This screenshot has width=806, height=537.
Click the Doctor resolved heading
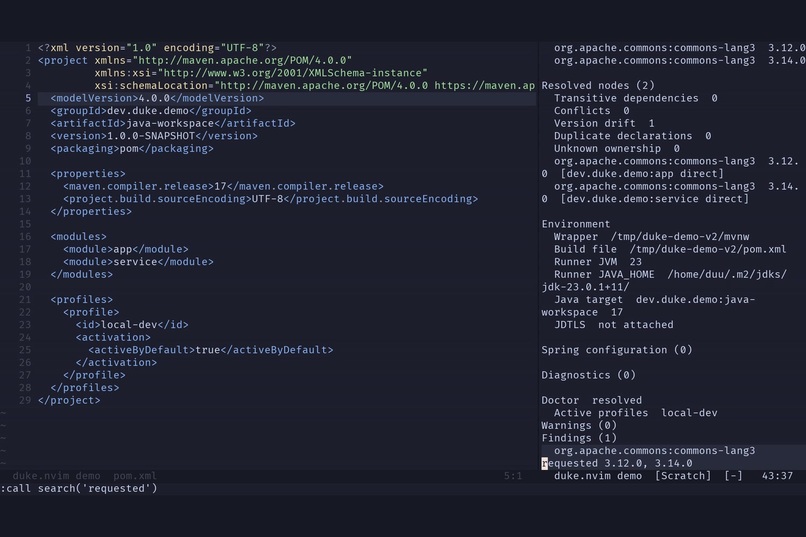point(591,400)
